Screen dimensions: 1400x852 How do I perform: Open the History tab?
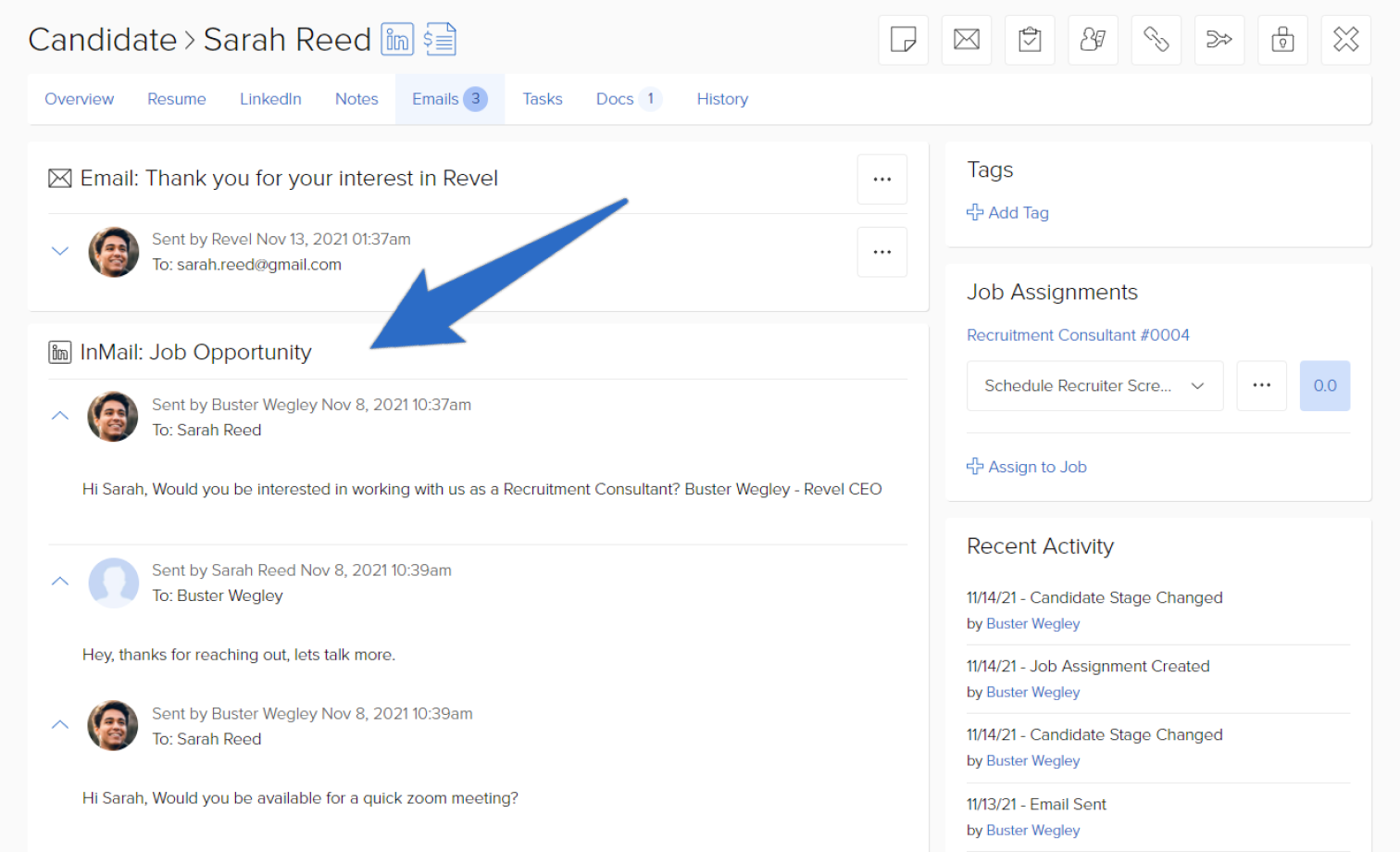click(722, 98)
